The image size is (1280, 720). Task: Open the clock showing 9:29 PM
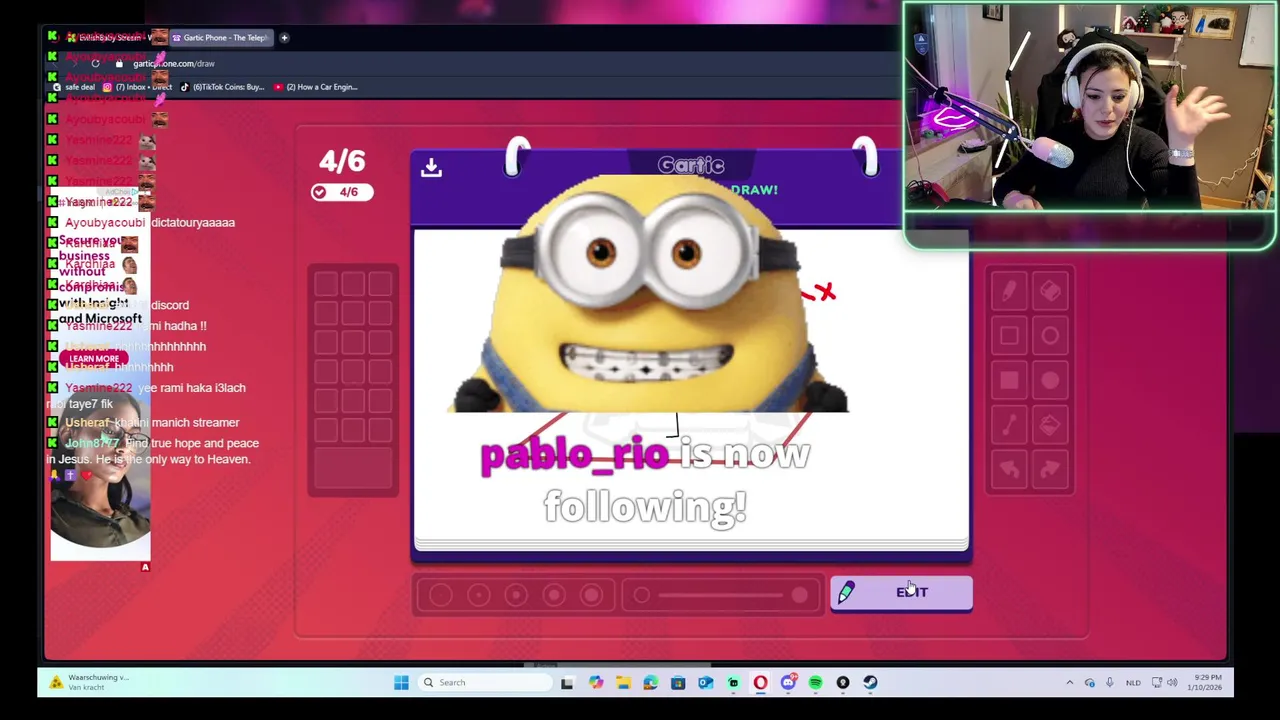pyautogui.click(x=1206, y=682)
